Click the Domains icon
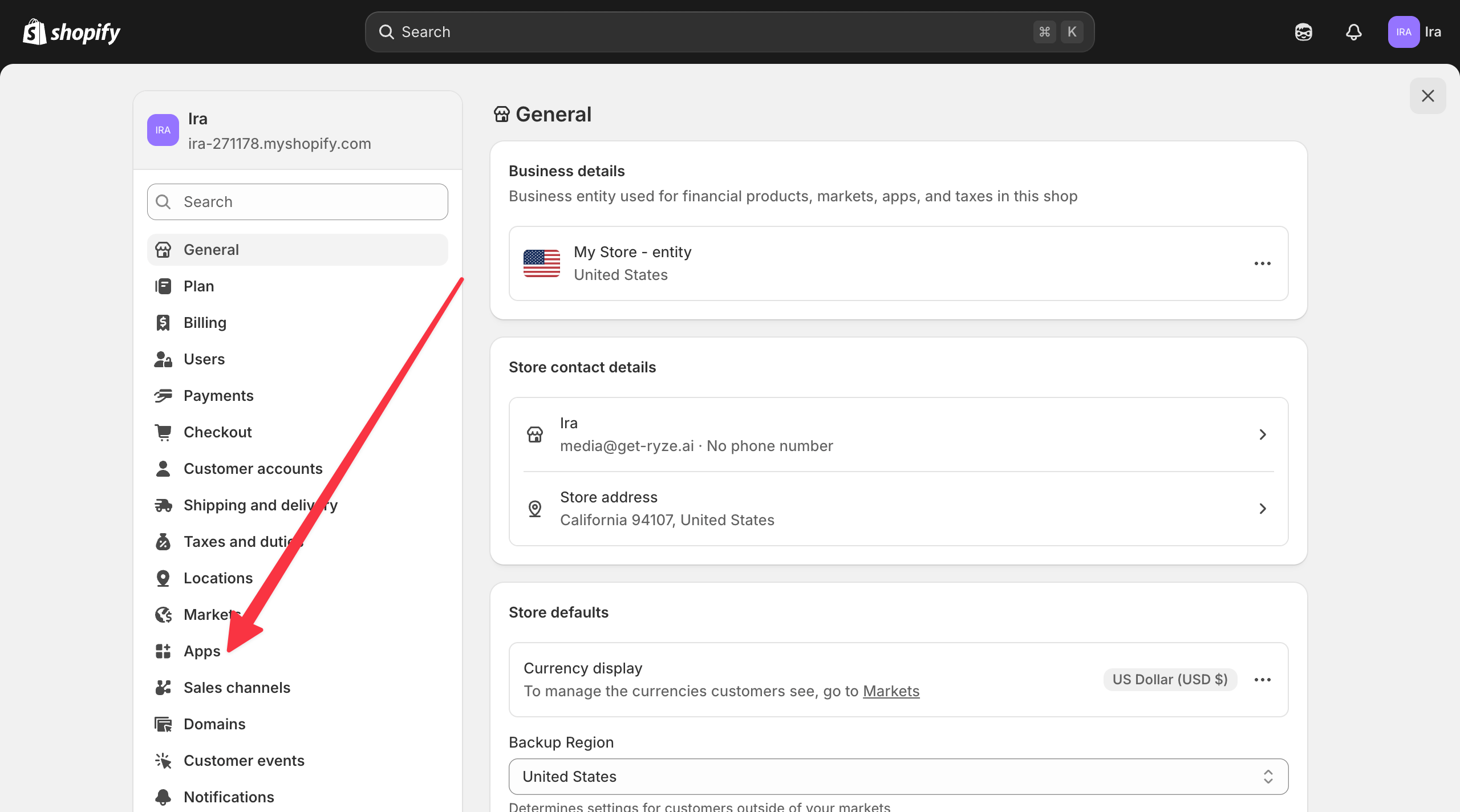1460x812 pixels. click(163, 724)
